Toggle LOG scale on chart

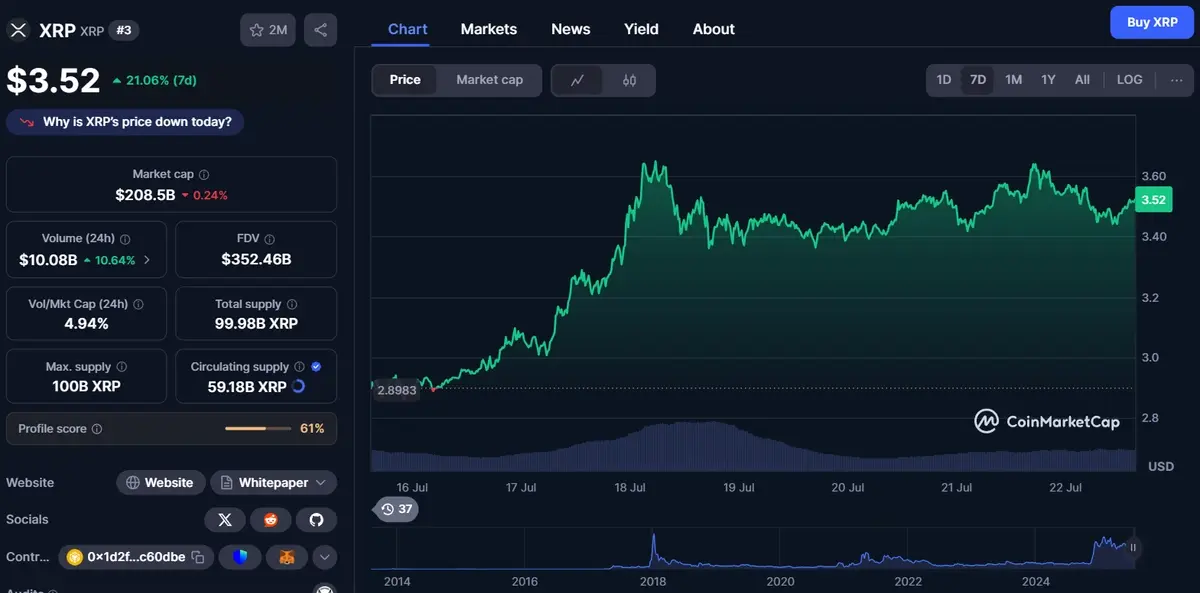[x=1130, y=80]
